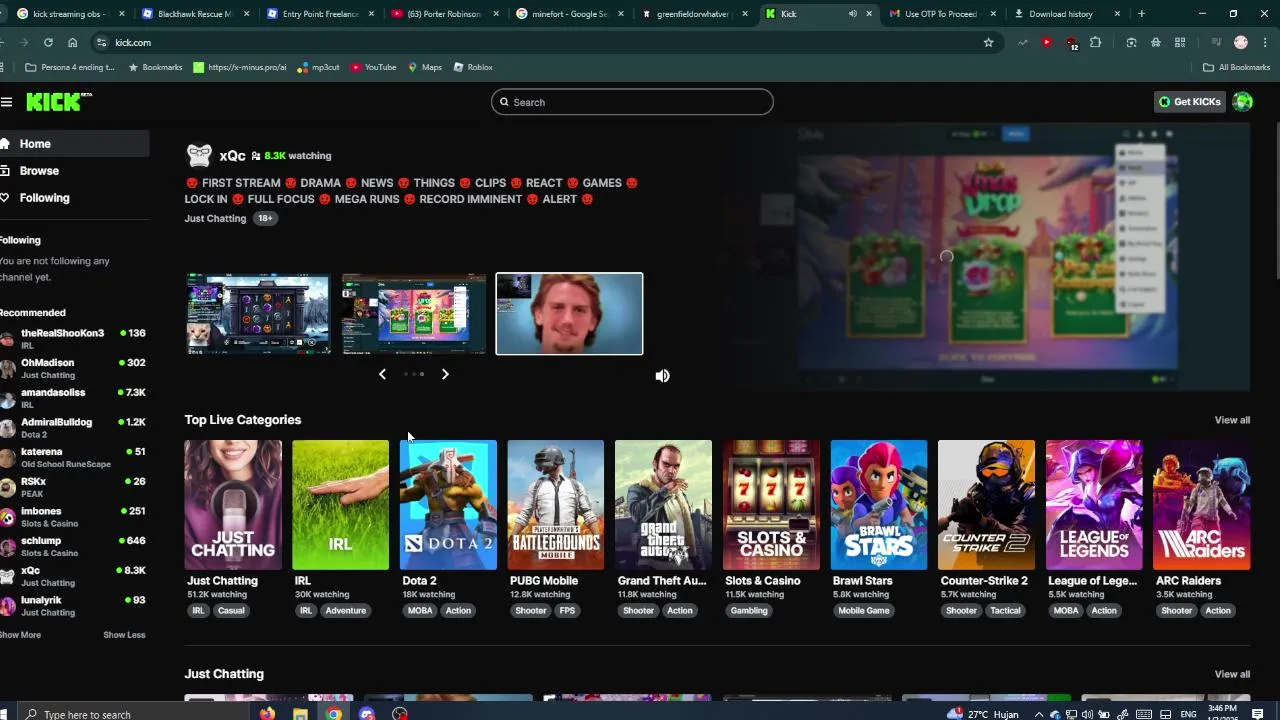
Task: Open the mp3cut bookmark
Action: tap(319, 67)
